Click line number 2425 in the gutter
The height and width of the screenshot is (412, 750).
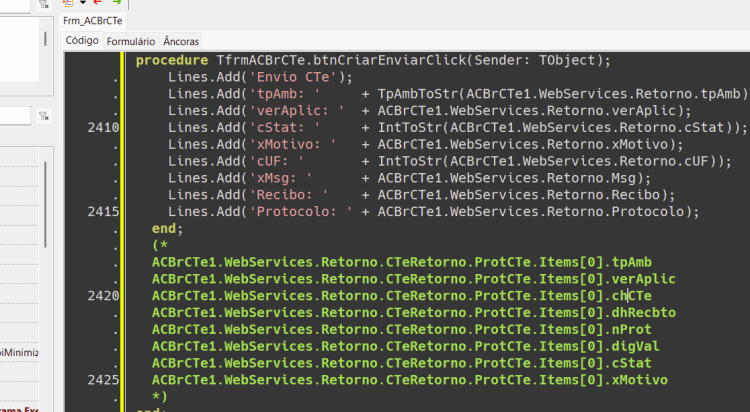tap(103, 380)
